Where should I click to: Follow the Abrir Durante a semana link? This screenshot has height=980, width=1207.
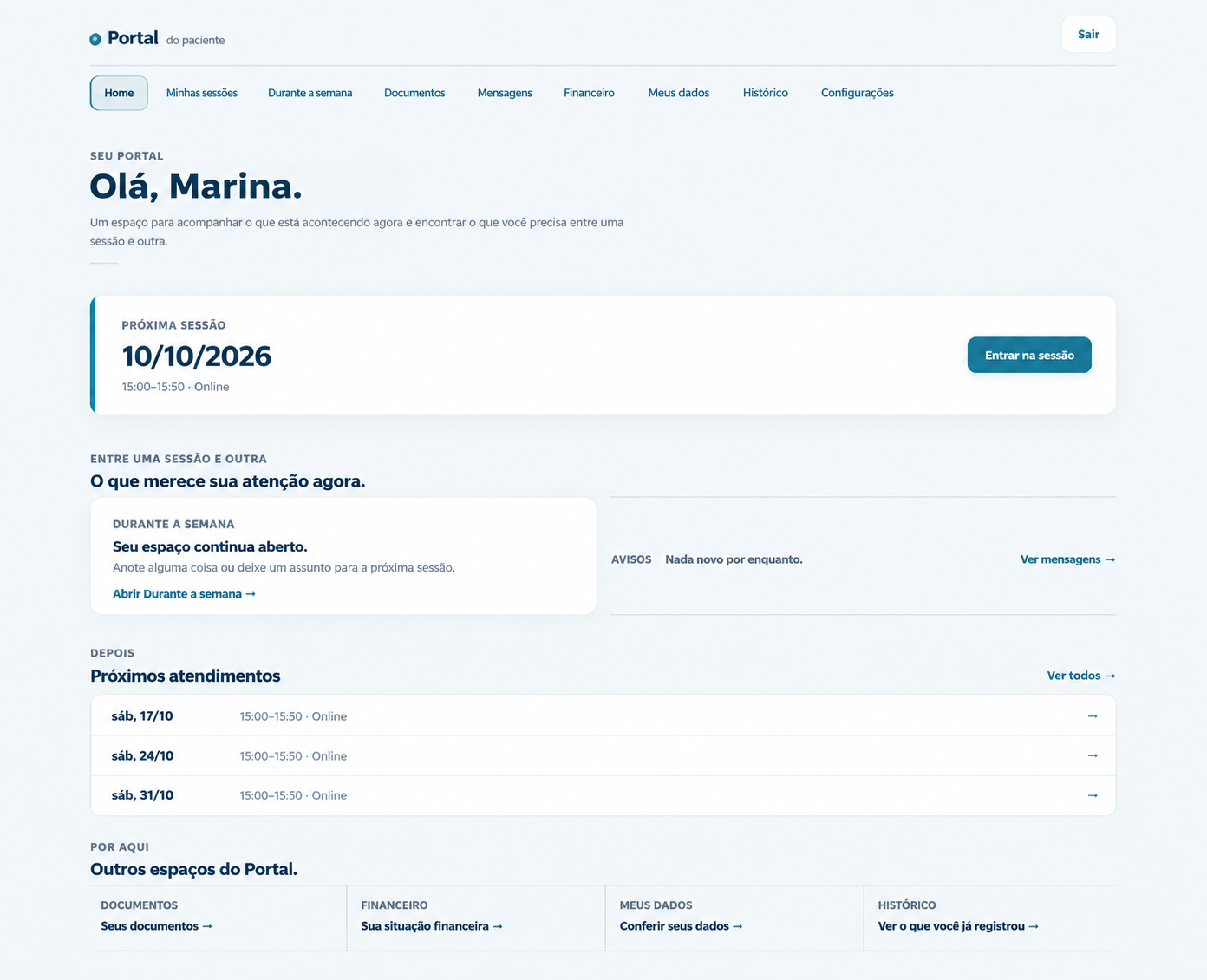tap(184, 594)
